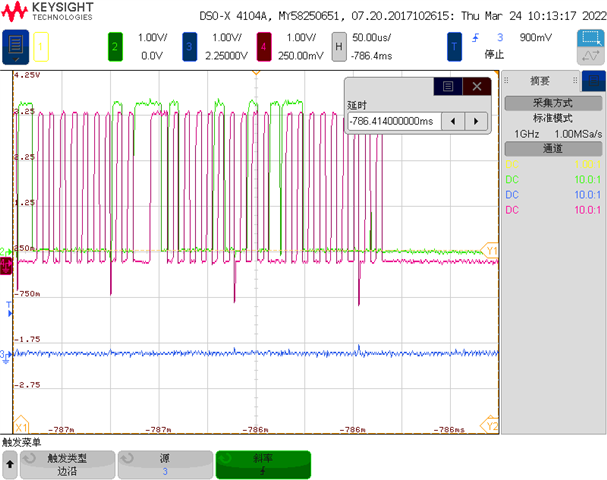Screen dimensions: 607x480
Task: Toggle channel 3 blue button
Action: pos(189,47)
